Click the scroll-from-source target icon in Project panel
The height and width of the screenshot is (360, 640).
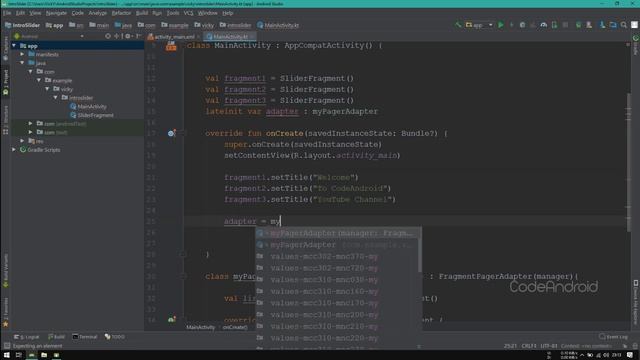click(108, 36)
